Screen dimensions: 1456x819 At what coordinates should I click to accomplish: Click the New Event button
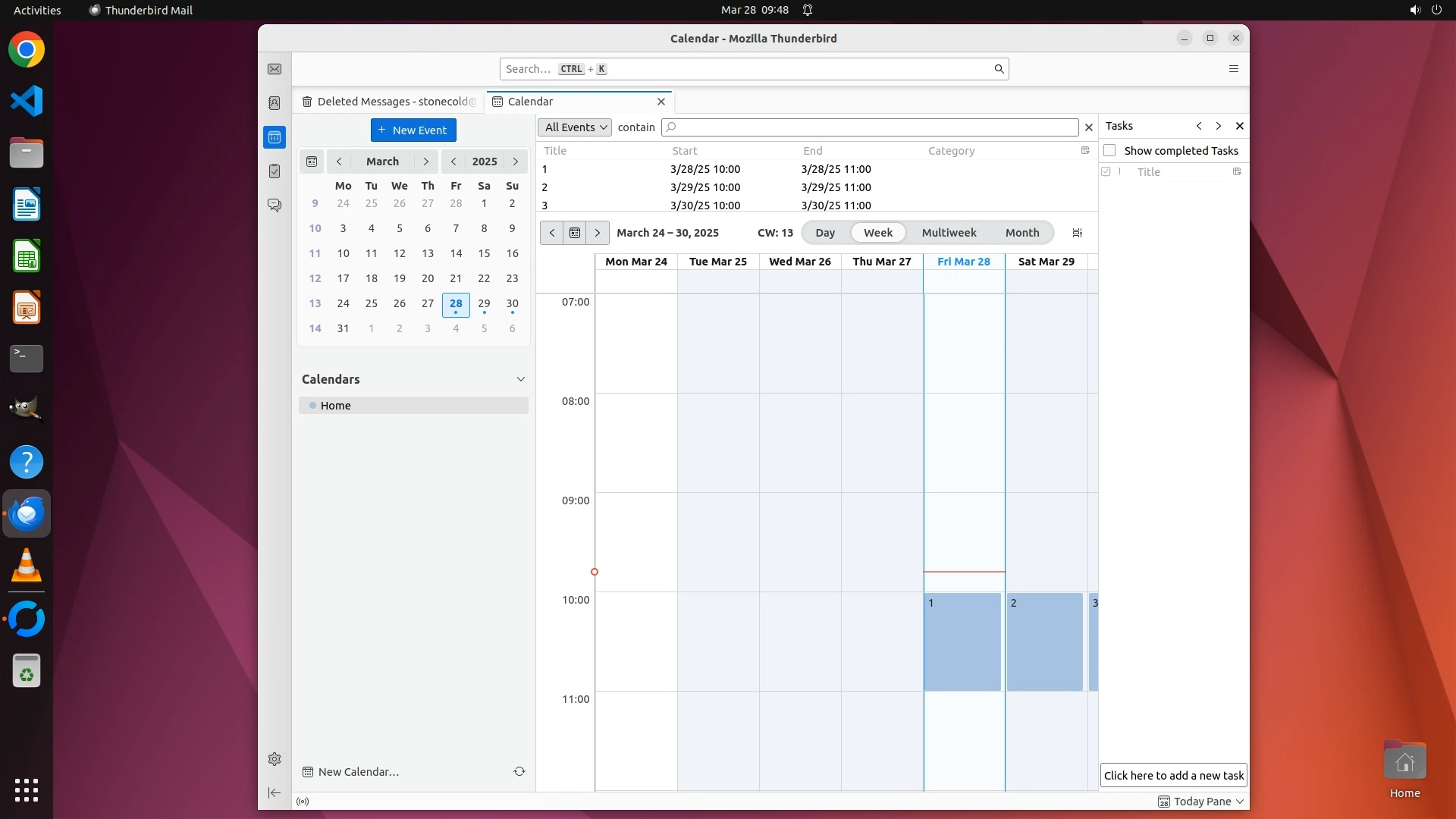(413, 130)
